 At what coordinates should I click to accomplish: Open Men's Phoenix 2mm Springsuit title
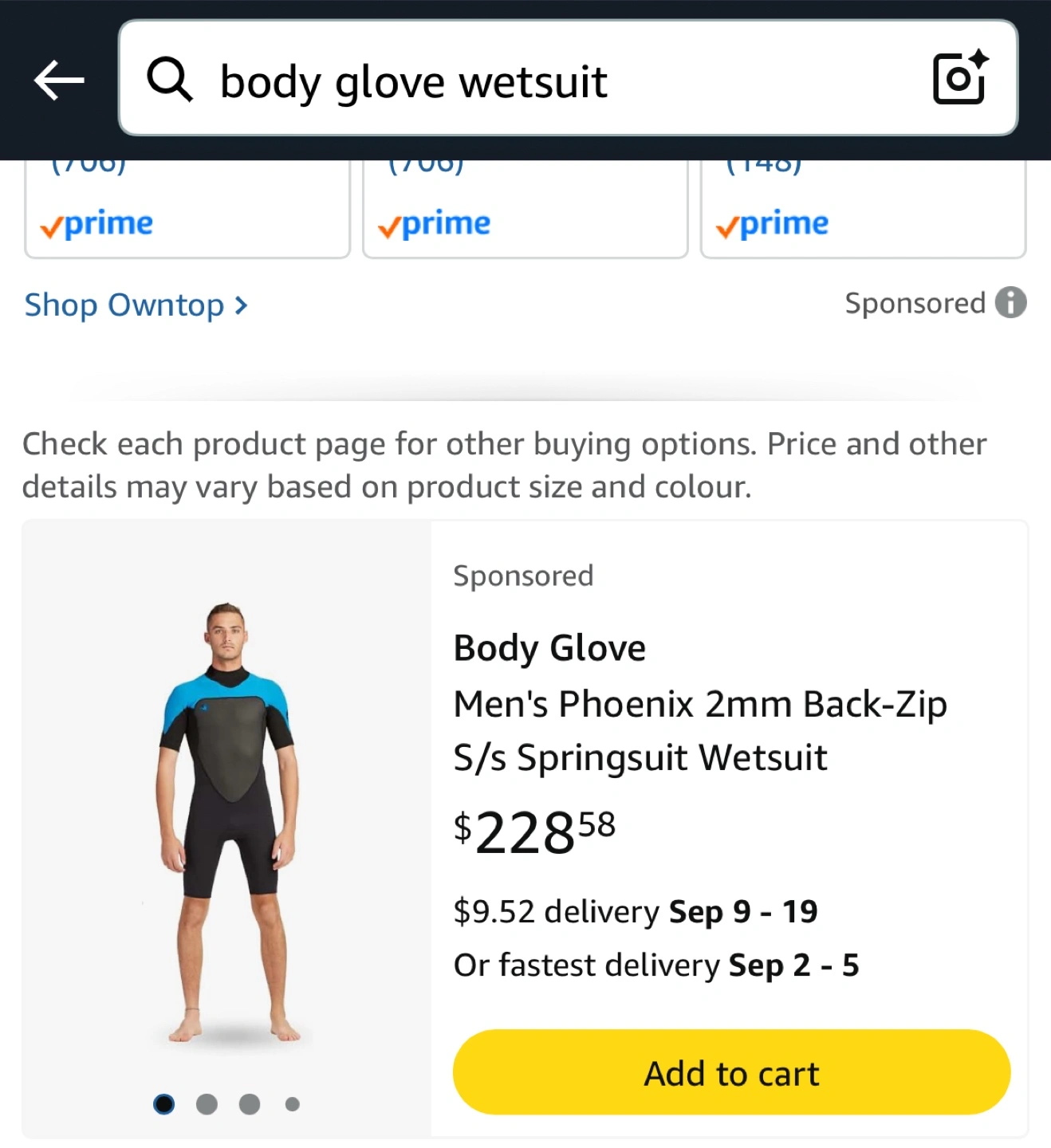point(699,730)
